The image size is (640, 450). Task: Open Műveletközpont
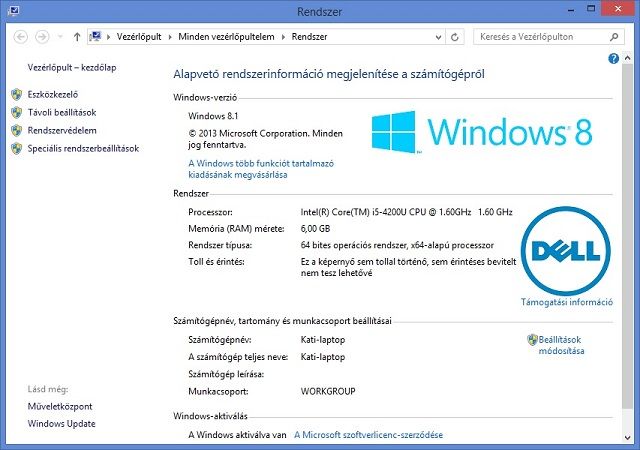click(60, 406)
